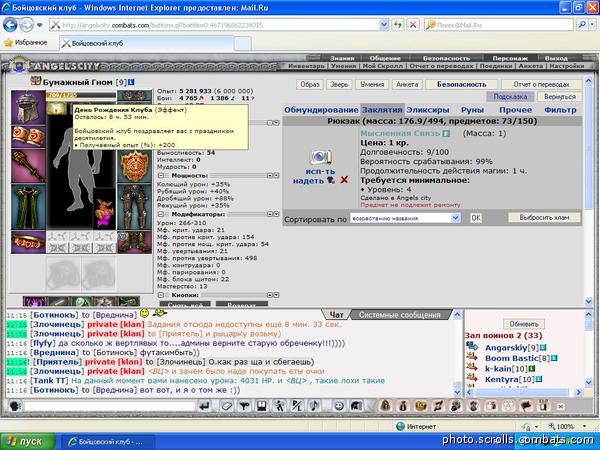Screen dimensions: 600x450
Task: Click in the chat message input field
Action: tap(110, 406)
